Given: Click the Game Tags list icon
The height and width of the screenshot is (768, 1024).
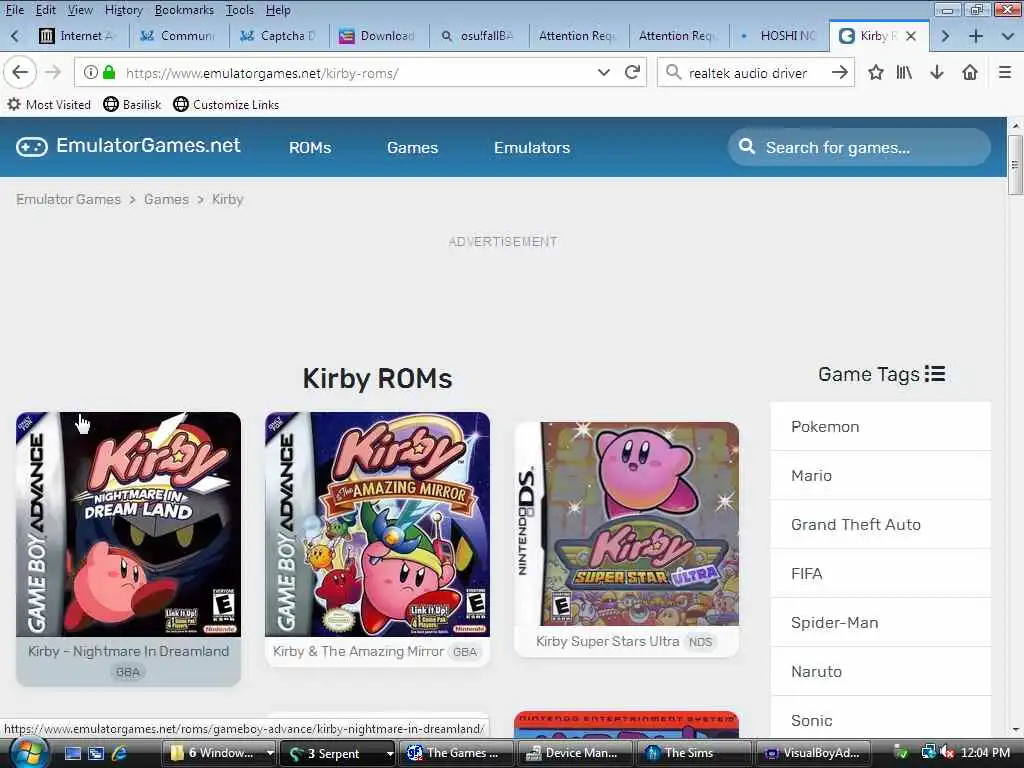Looking at the screenshot, I should tap(935, 374).
